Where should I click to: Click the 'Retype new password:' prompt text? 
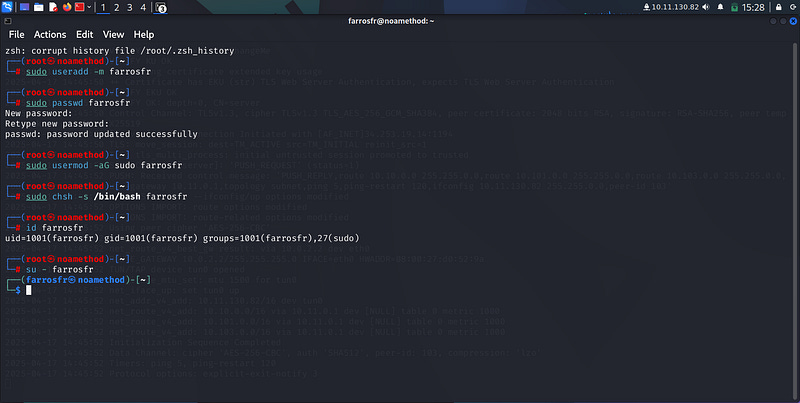pyautogui.click(x=57, y=123)
